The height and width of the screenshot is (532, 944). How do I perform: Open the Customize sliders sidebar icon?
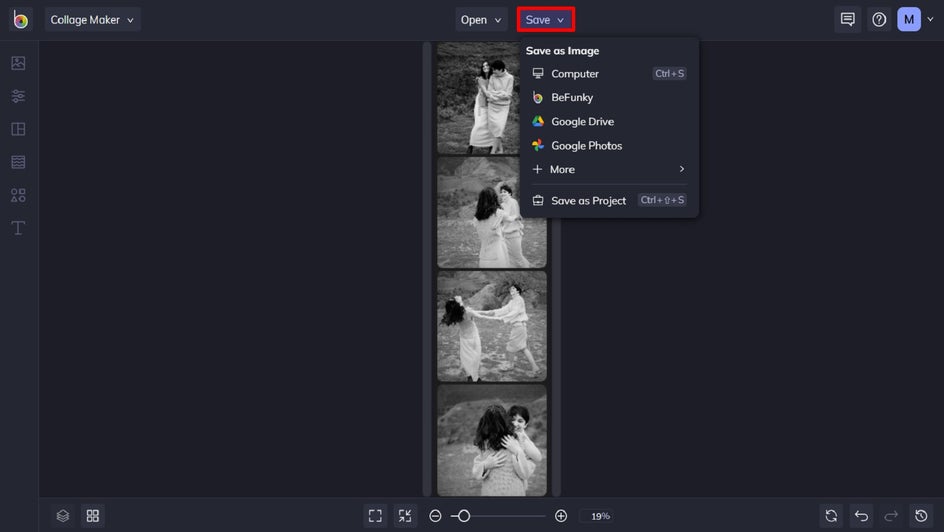(18, 96)
